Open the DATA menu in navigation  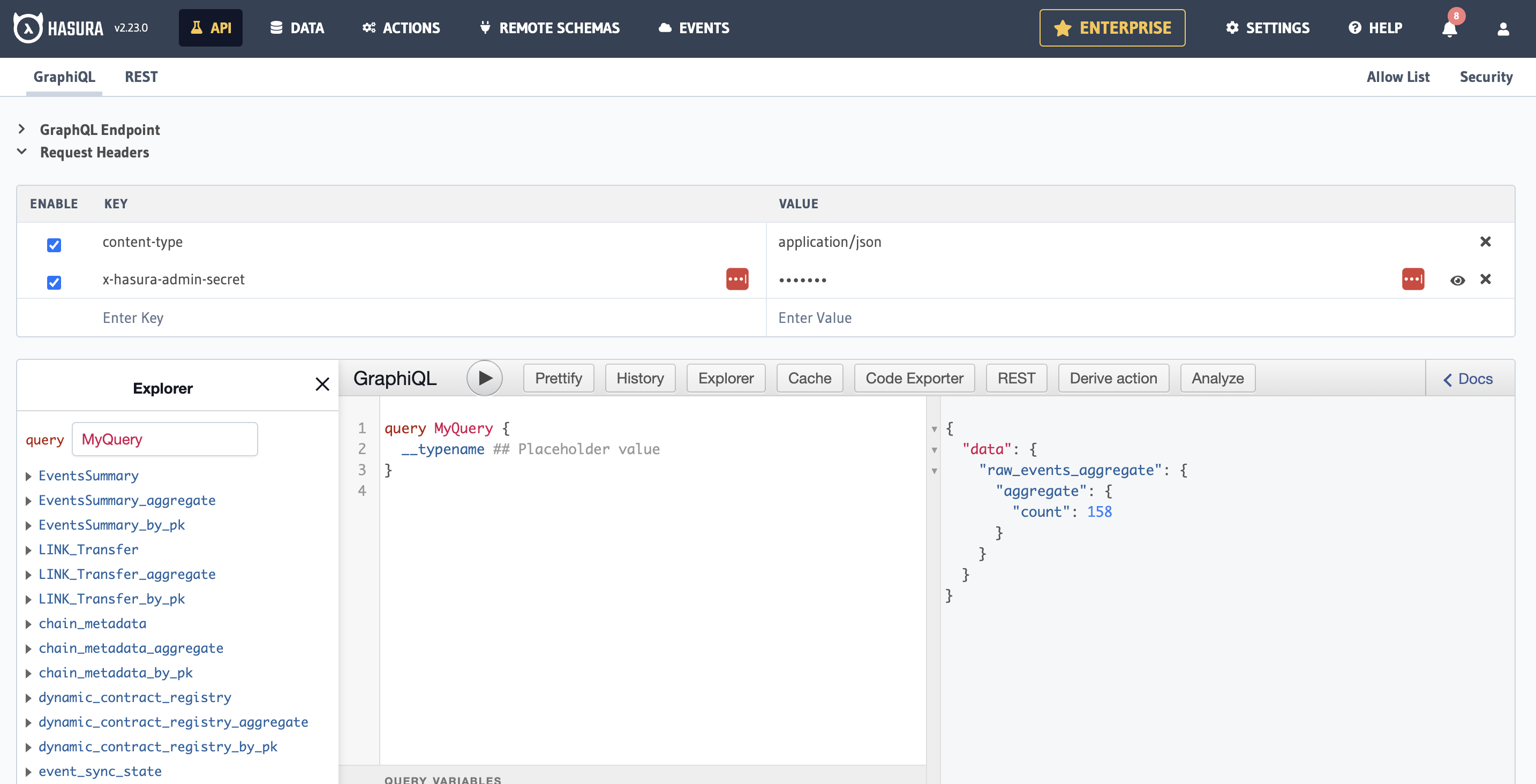(297, 28)
